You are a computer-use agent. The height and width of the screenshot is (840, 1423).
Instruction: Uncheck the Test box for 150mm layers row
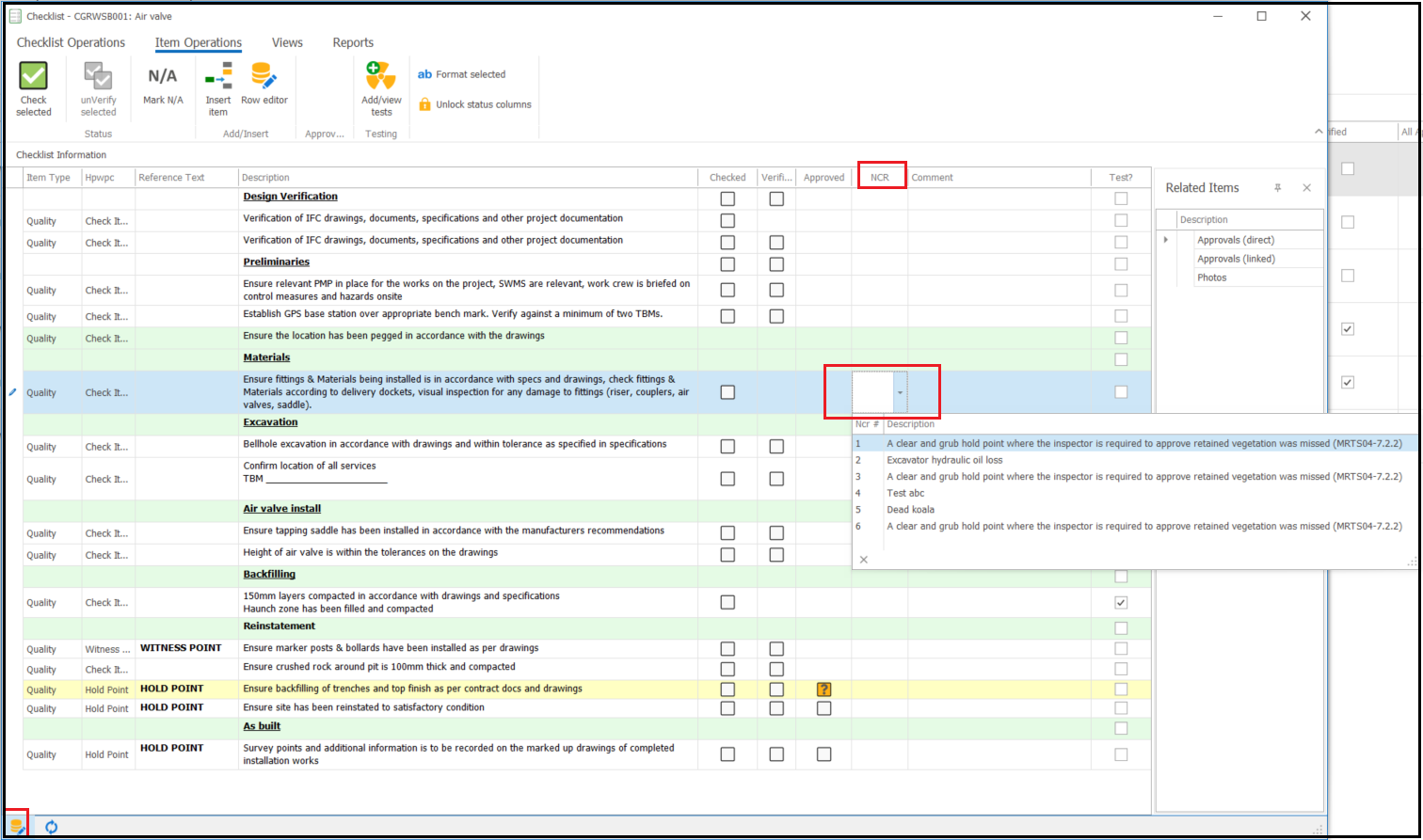point(1121,602)
